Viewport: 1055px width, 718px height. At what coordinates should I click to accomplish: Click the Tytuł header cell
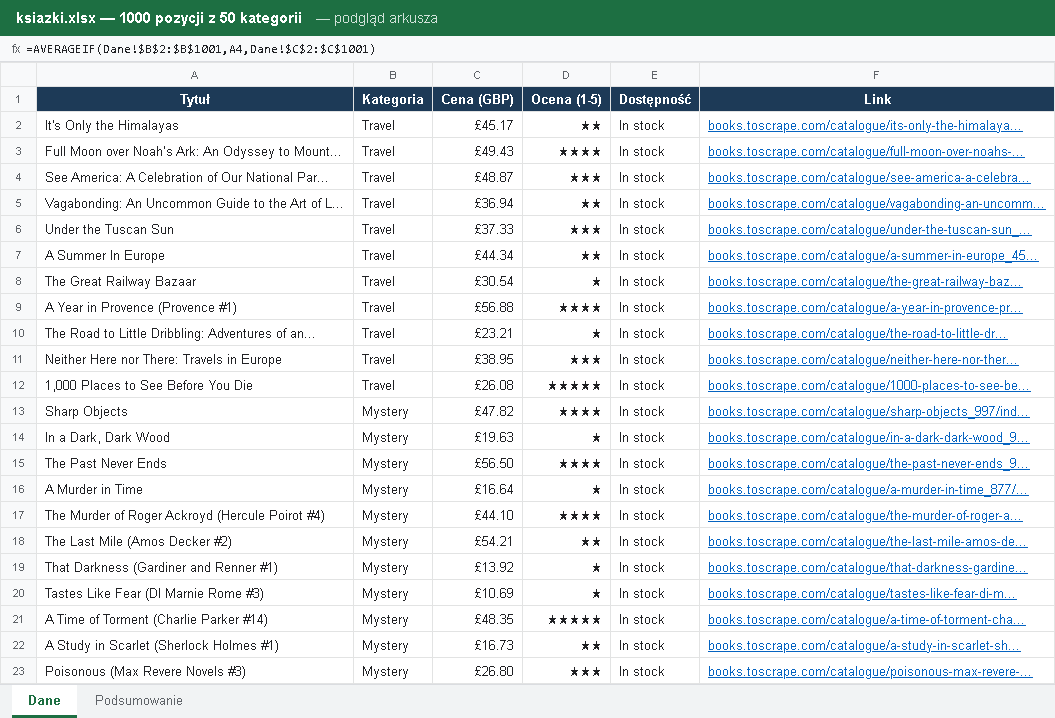195,100
